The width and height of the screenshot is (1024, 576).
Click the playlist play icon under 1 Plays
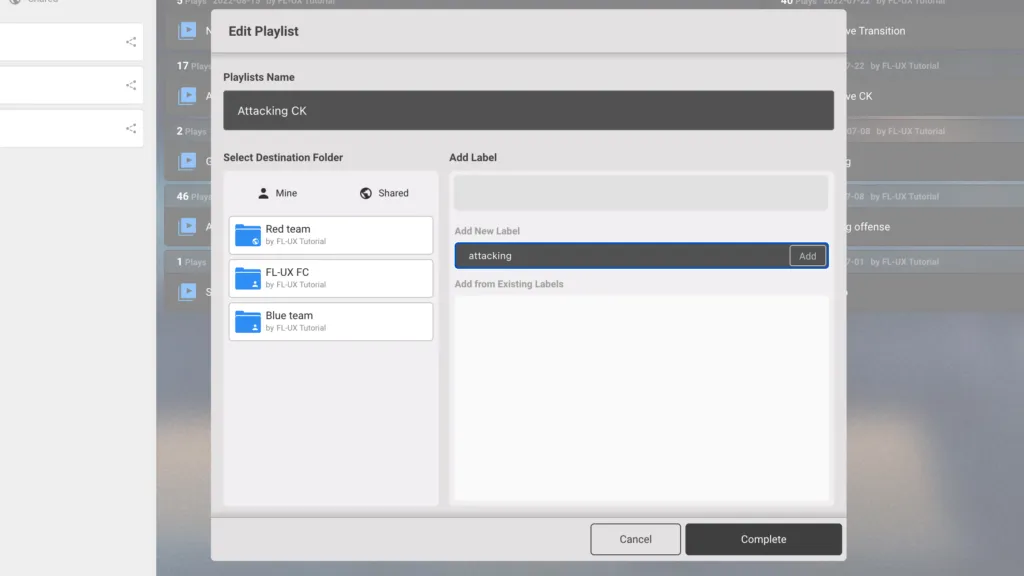pos(187,291)
